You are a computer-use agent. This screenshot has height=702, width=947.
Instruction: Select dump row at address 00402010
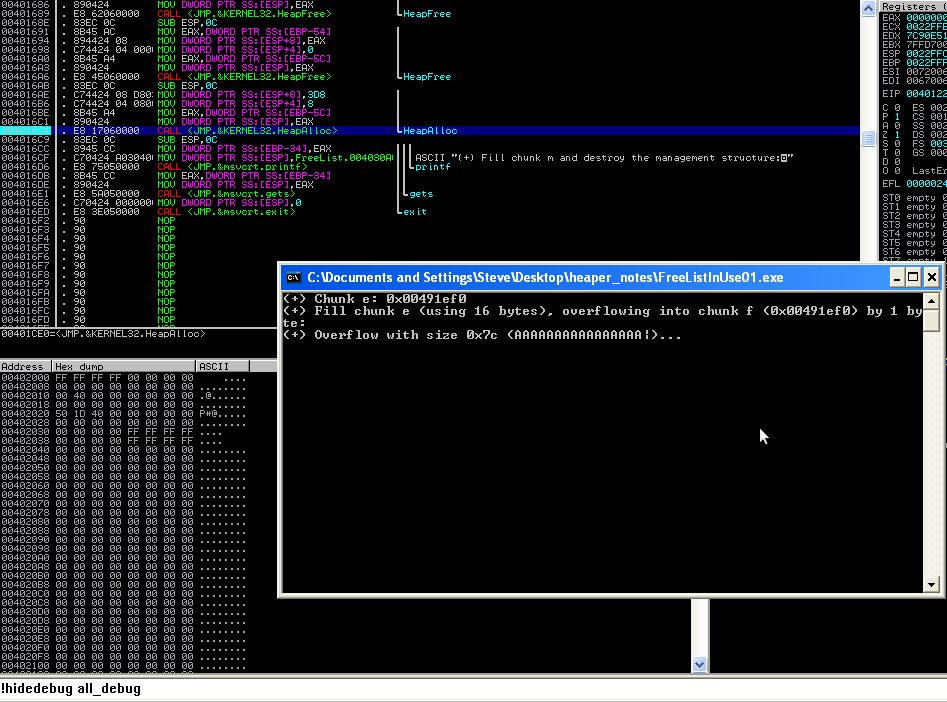click(124, 396)
